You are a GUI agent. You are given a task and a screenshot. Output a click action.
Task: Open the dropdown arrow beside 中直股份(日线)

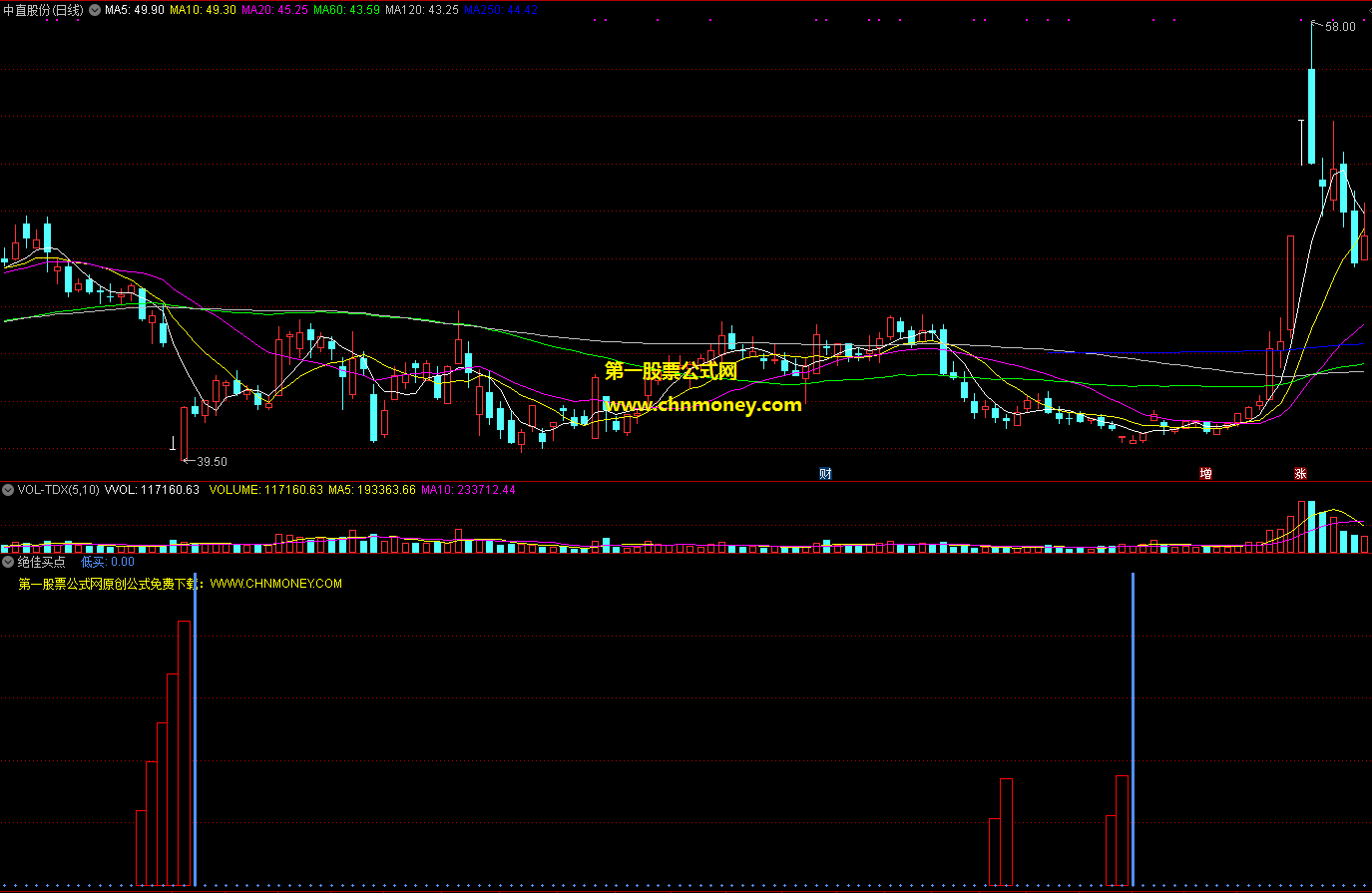95,10
